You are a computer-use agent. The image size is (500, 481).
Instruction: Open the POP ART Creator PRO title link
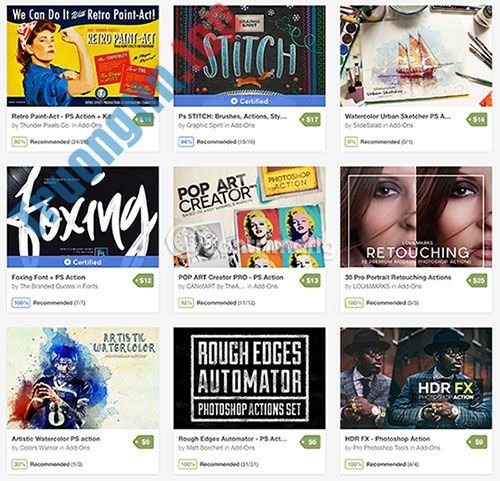[x=231, y=277]
